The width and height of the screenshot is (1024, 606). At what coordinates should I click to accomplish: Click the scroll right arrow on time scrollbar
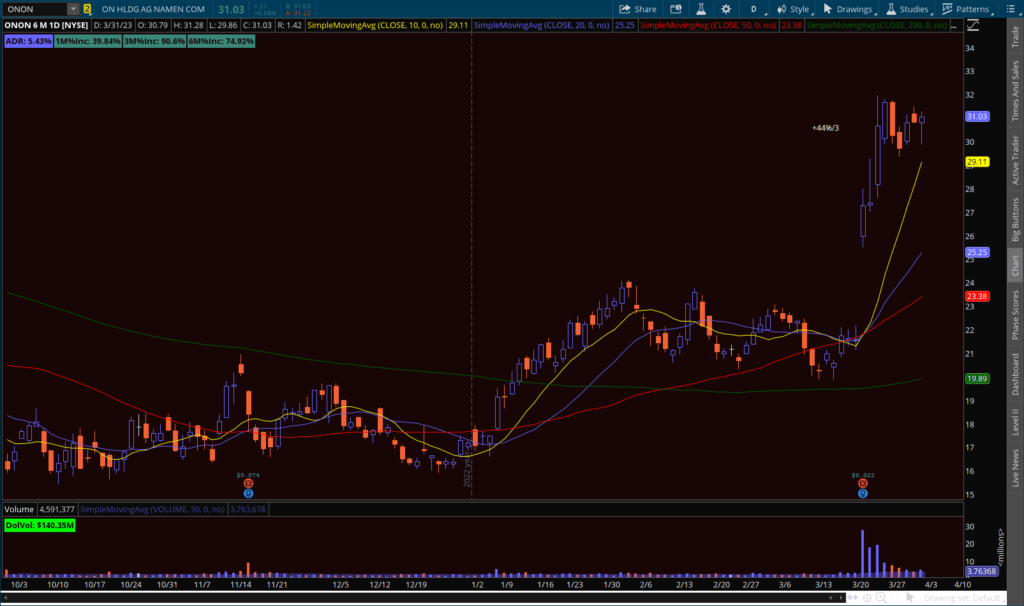point(840,598)
